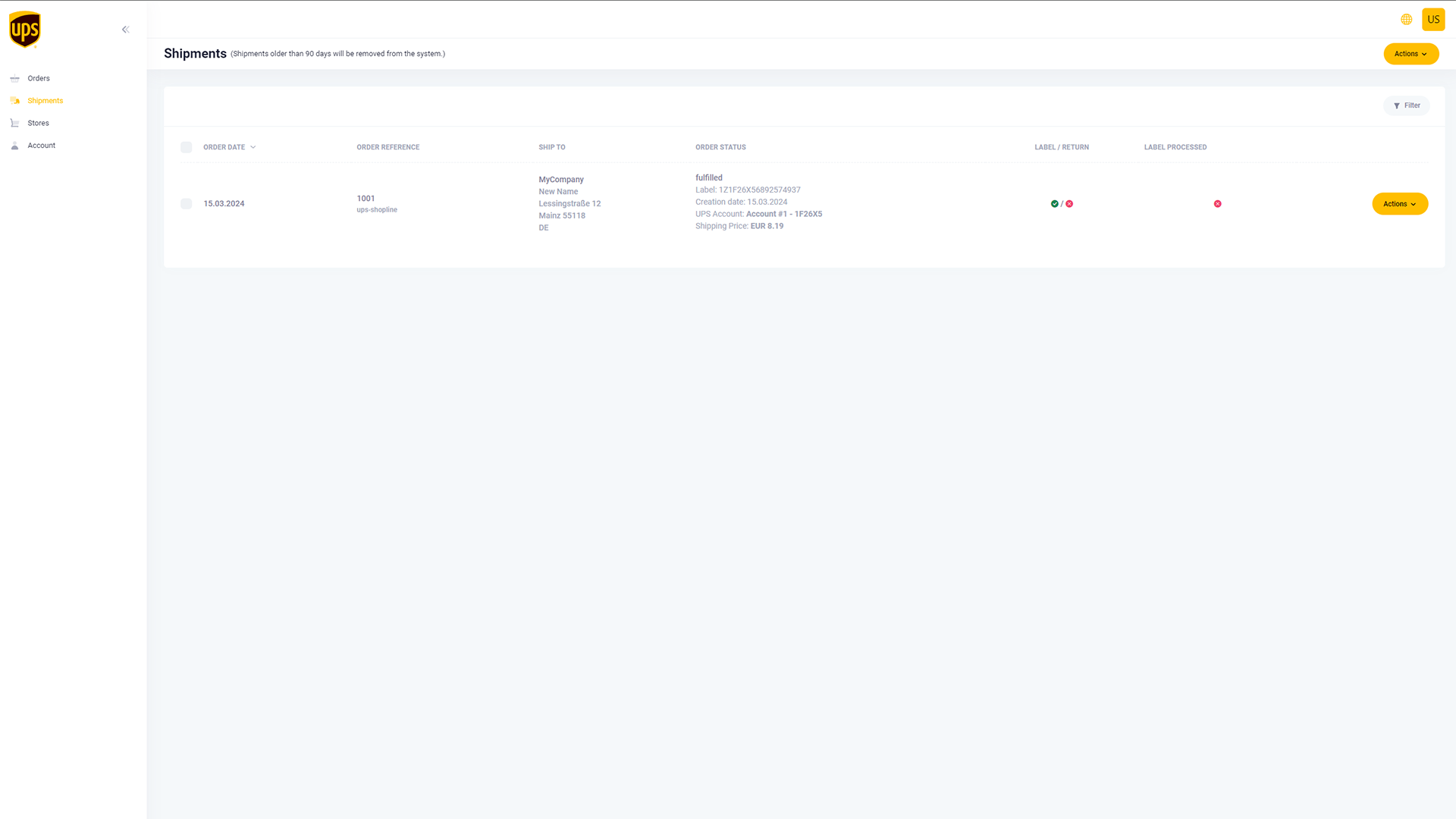
Task: Click the red return label status icon
Action: 1069,204
